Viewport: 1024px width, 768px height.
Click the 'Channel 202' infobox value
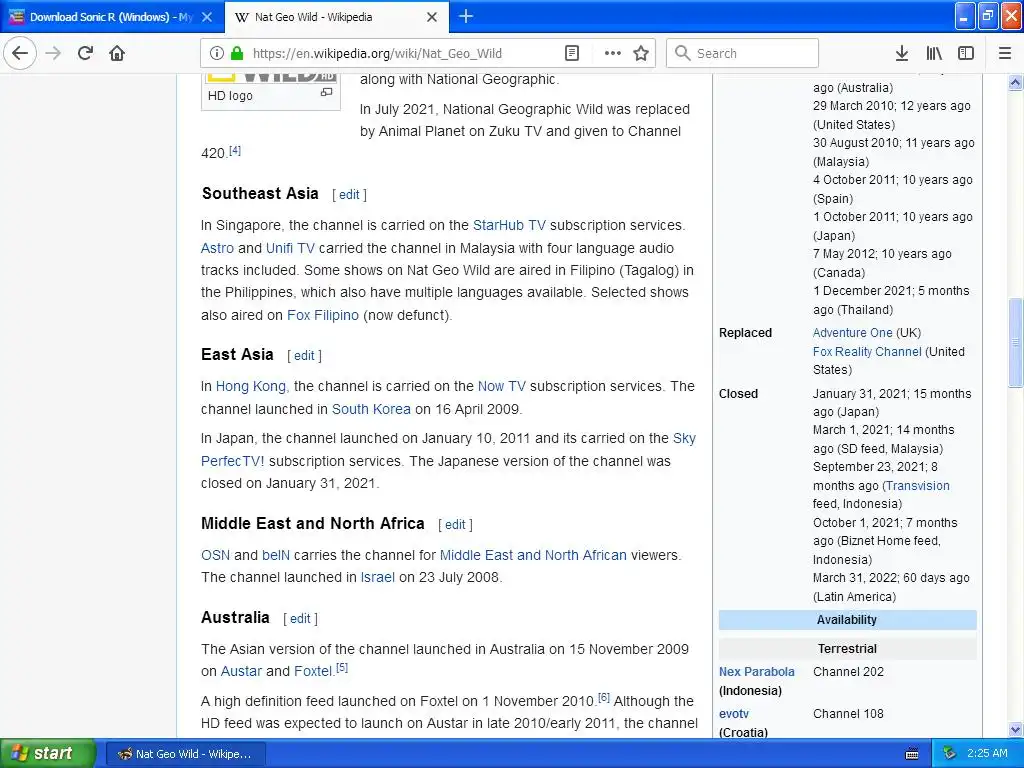[848, 672]
